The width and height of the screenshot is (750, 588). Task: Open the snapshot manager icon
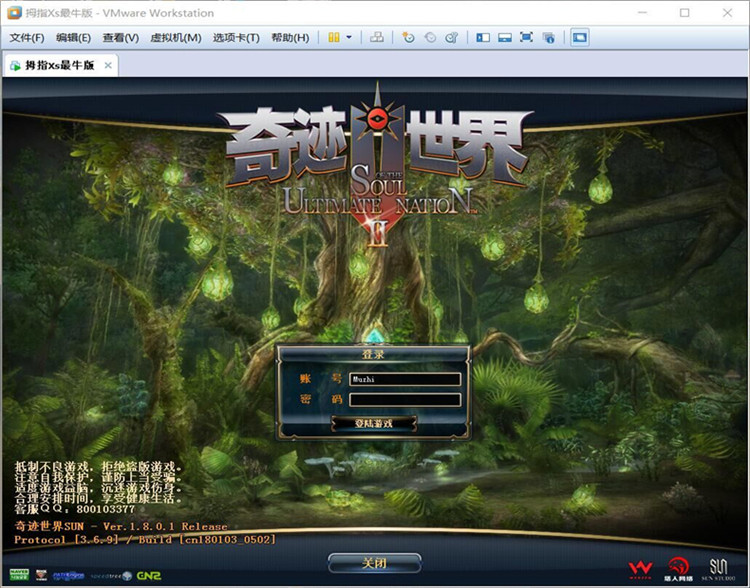coord(452,37)
